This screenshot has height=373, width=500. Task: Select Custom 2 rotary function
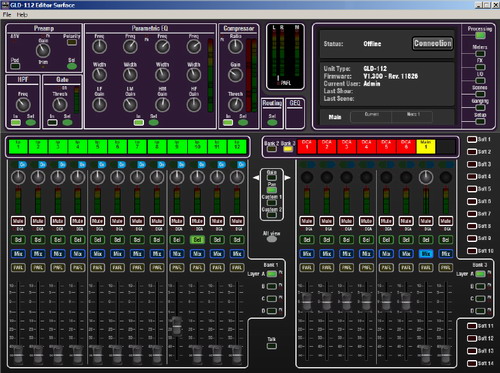[272, 215]
